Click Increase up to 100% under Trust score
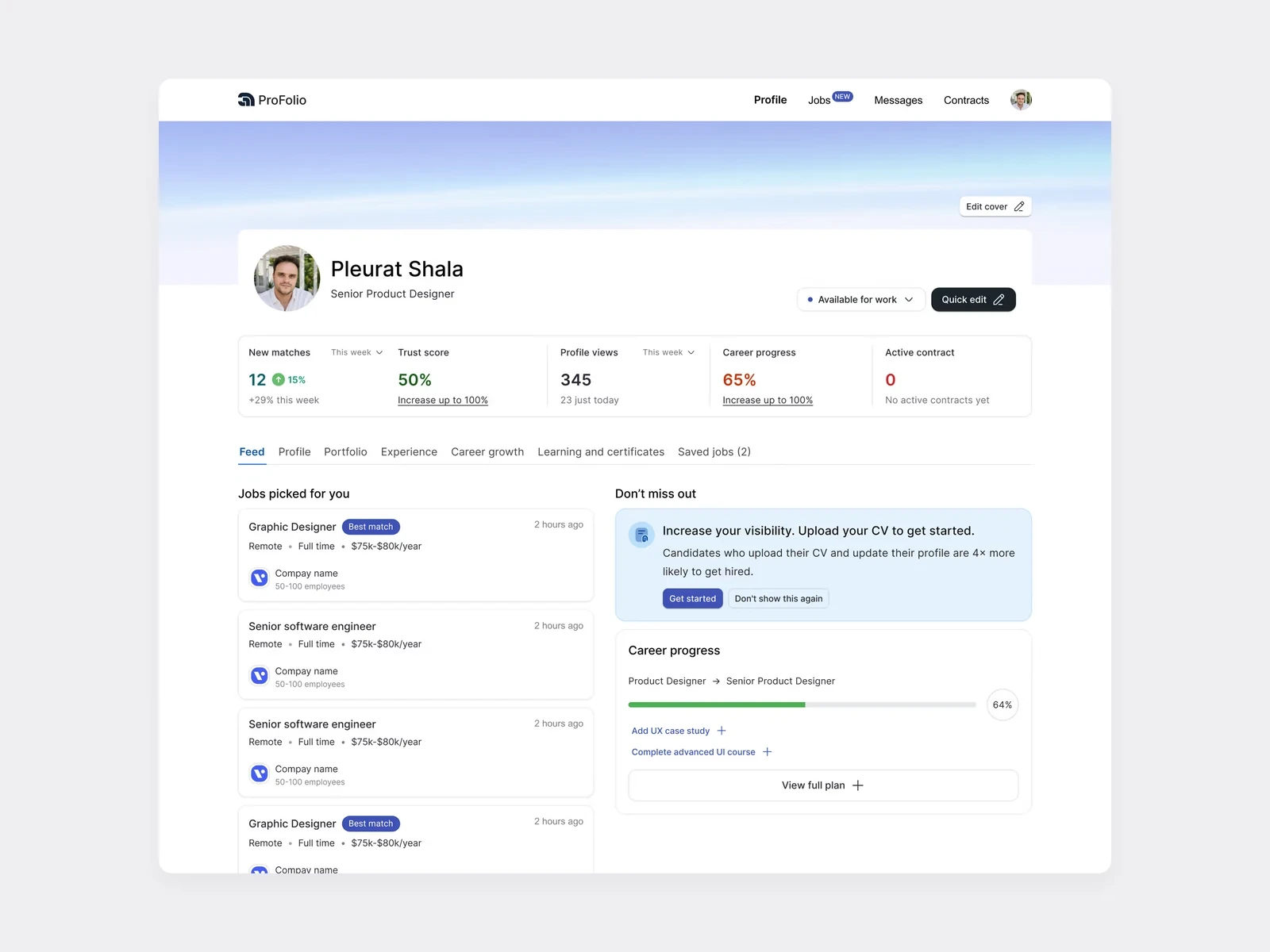This screenshot has width=1270, height=952. [x=443, y=401]
